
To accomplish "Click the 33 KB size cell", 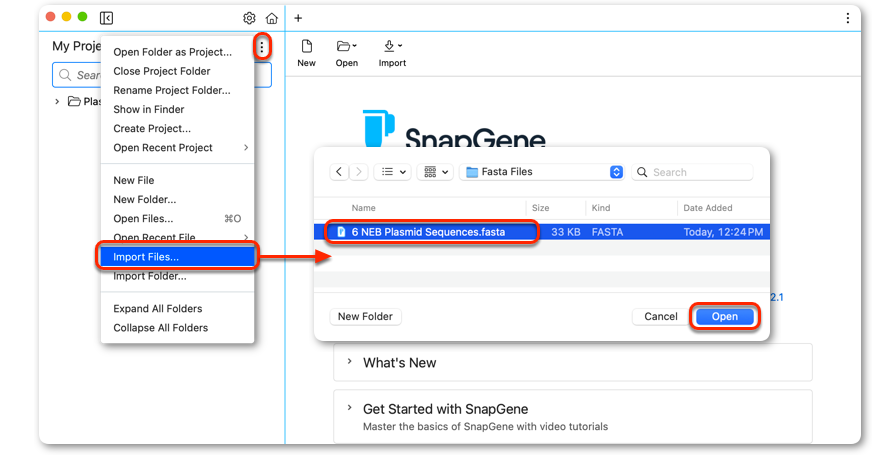I will [566, 232].
